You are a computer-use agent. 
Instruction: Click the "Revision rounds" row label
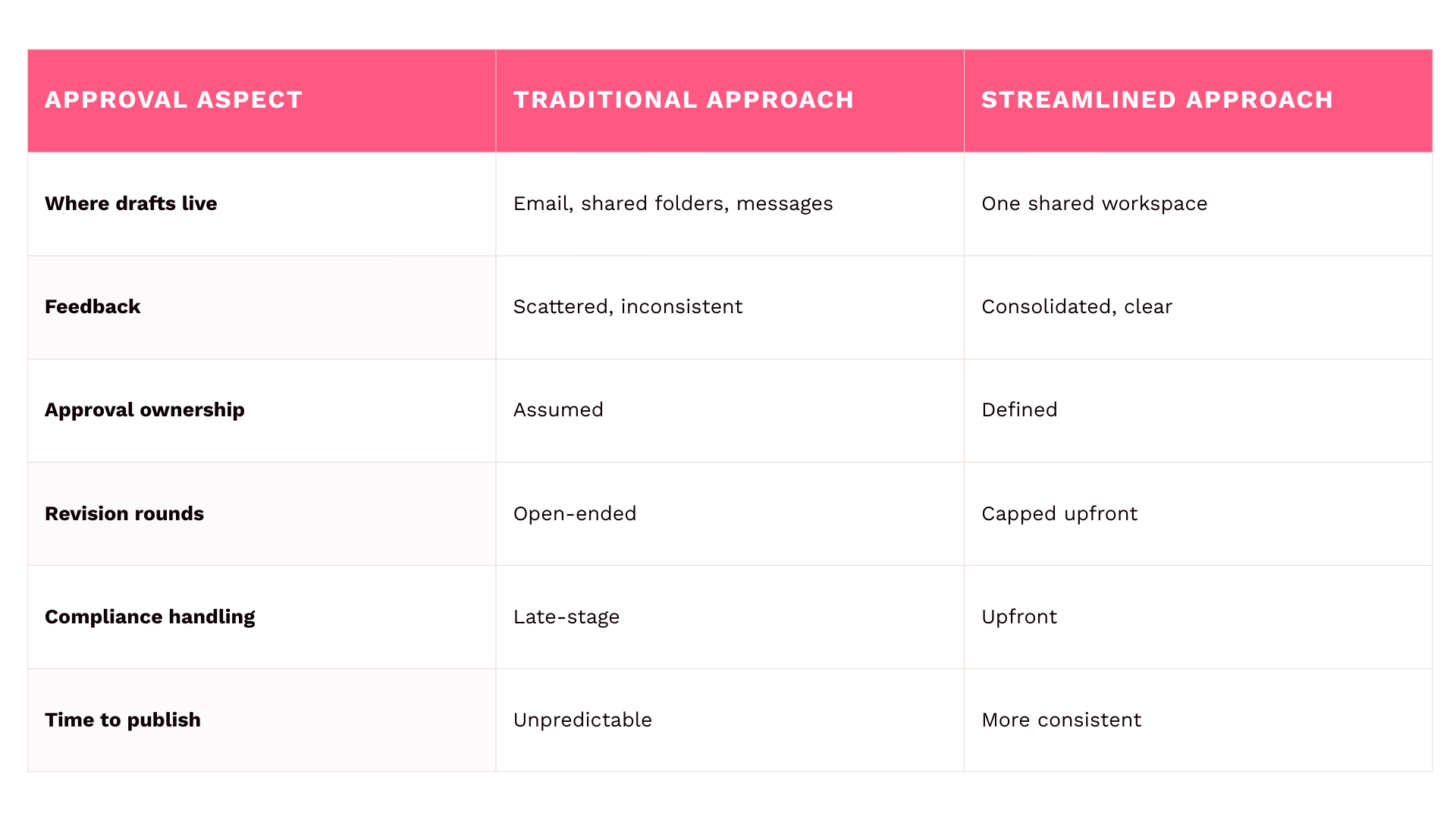click(124, 513)
